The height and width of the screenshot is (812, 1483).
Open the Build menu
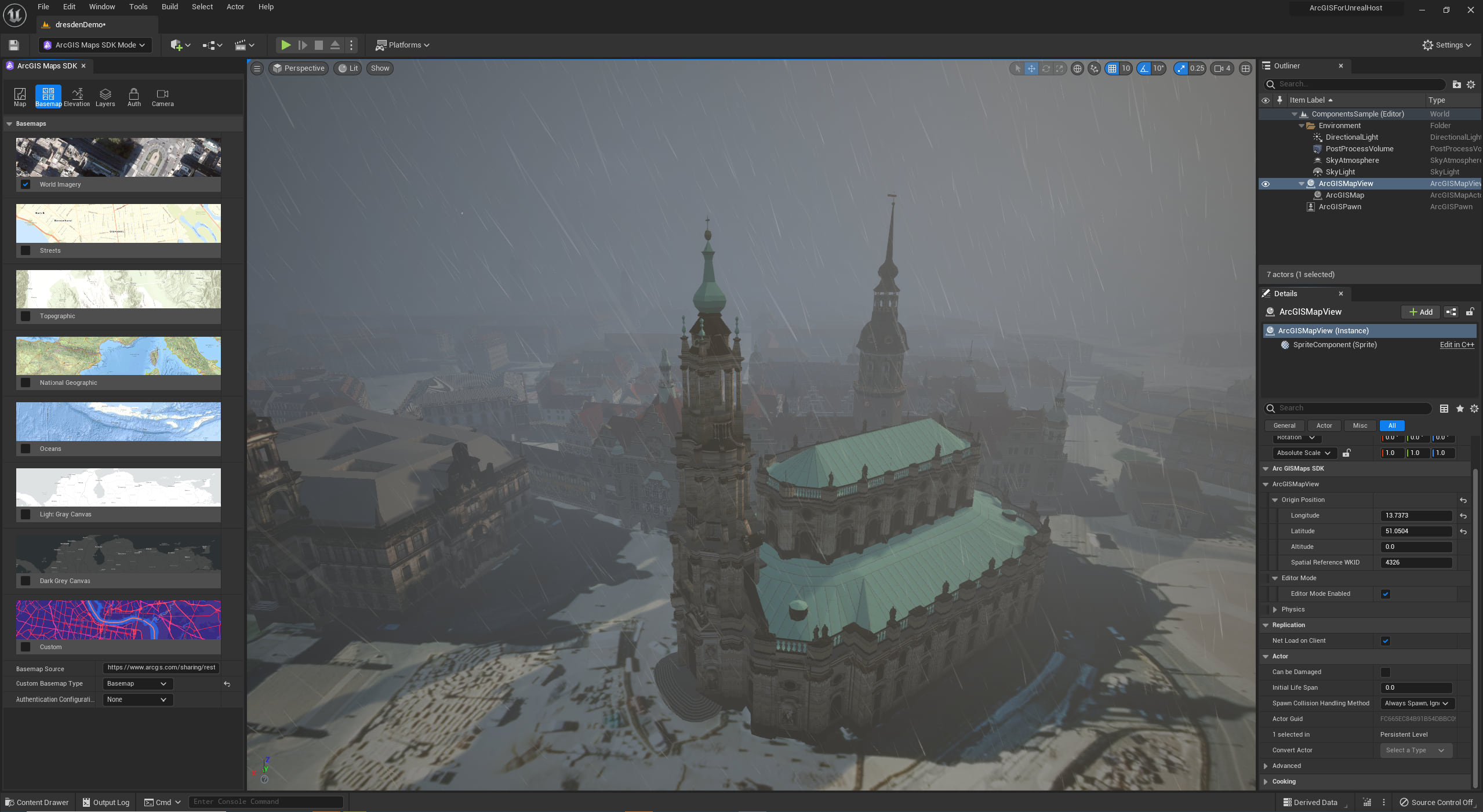pyautogui.click(x=169, y=6)
